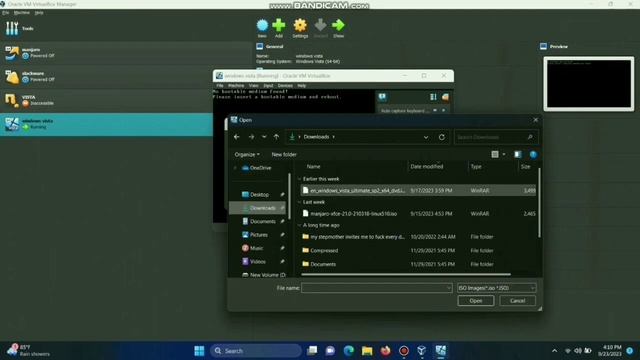Open Pictures in navigation pane
This screenshot has height=360, width=640.
[259, 235]
